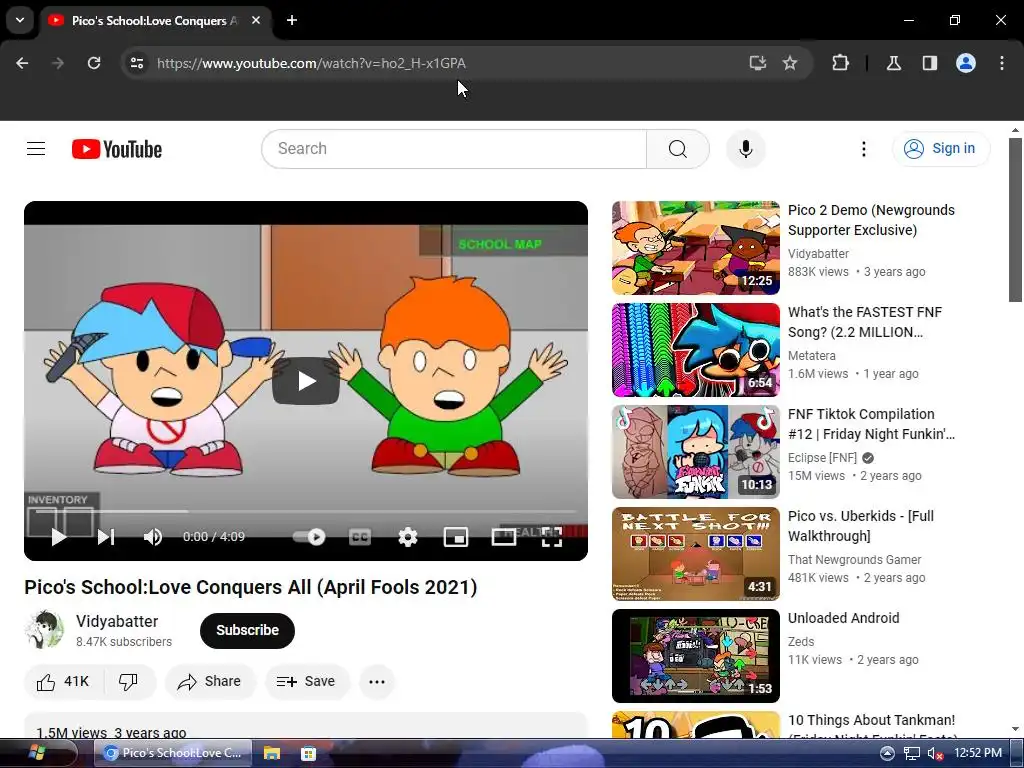This screenshot has height=768, width=1024.
Task: Go back in browser
Action: coord(22,63)
